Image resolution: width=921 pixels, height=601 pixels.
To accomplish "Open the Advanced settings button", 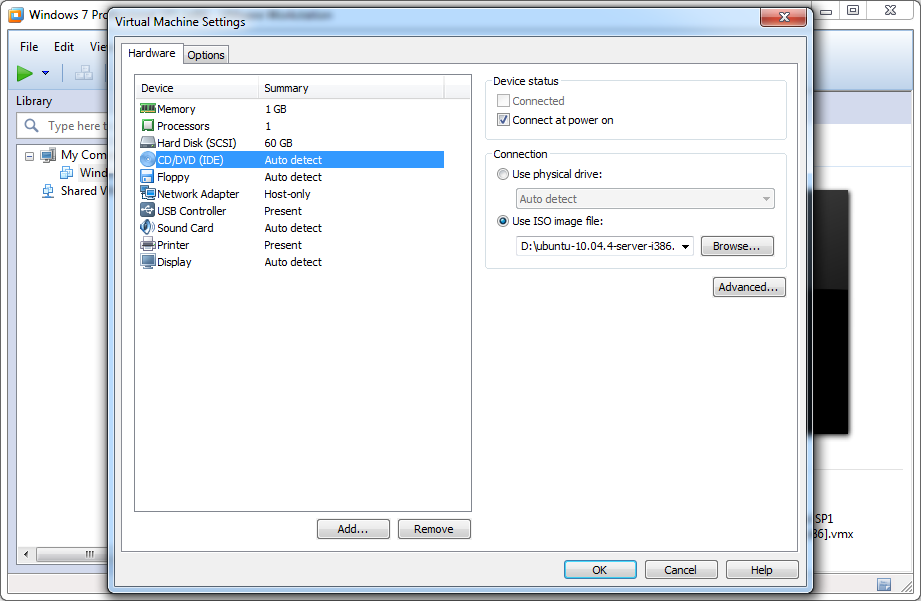I will 749,287.
